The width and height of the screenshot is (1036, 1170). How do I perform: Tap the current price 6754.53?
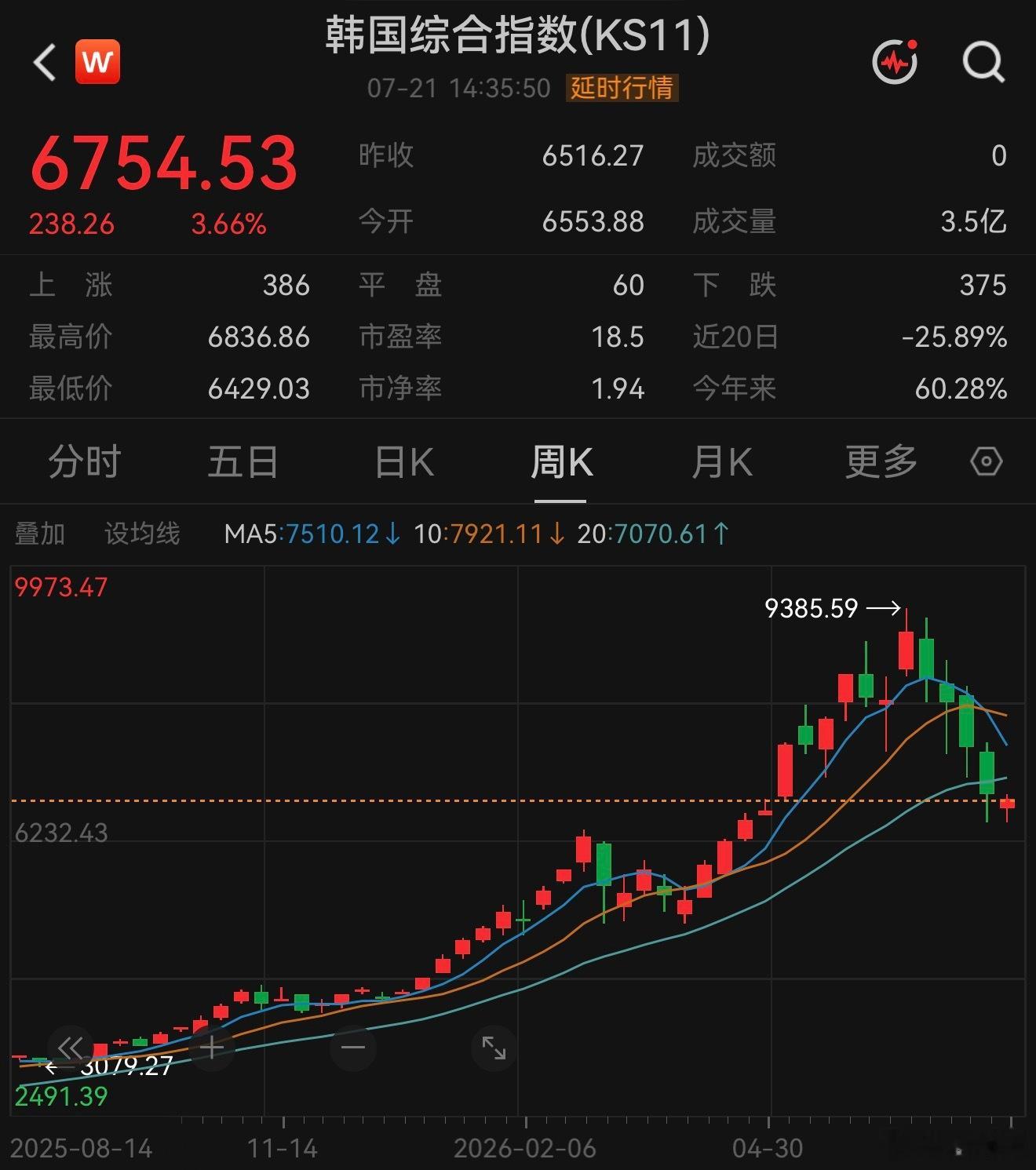tap(164, 163)
